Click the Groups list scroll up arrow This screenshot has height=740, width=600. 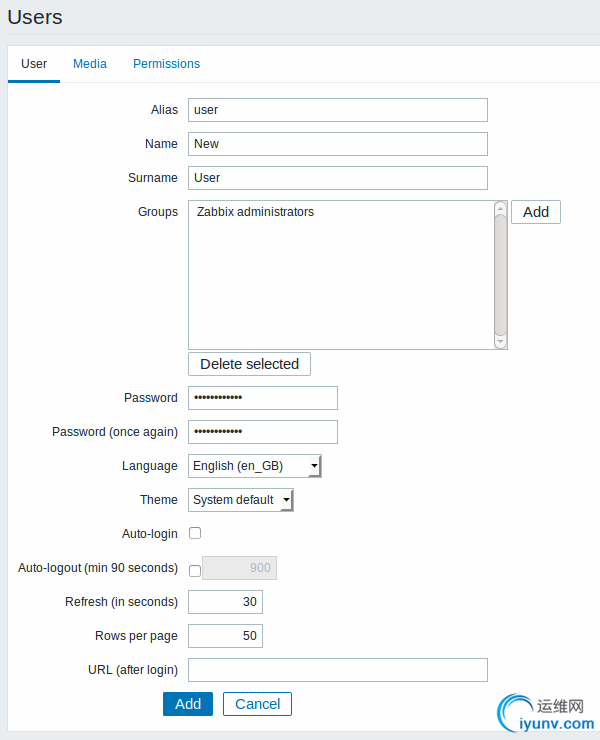point(500,208)
